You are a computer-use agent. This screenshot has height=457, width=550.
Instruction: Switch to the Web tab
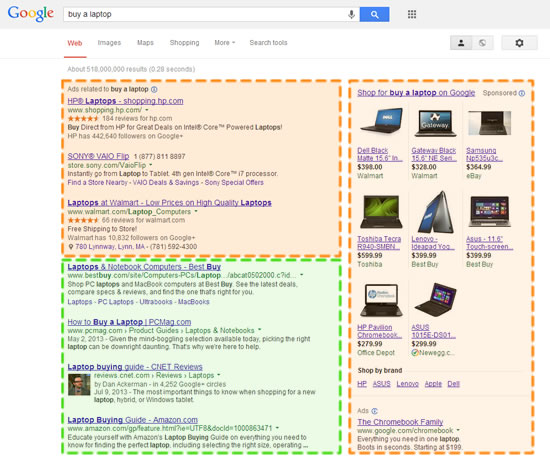tap(75, 43)
